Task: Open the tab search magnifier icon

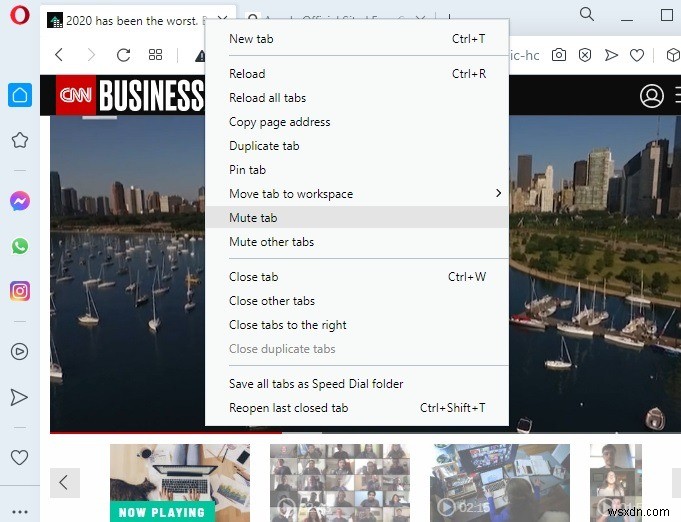Action: (586, 14)
